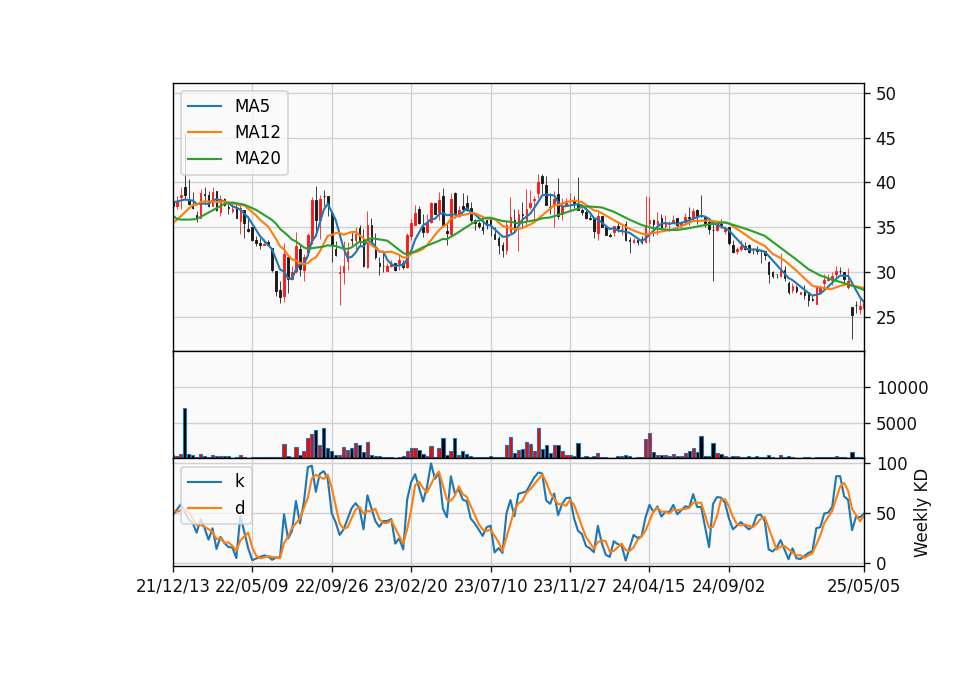Click the price axis value 50
This screenshot has width=960, height=690.
(886, 94)
